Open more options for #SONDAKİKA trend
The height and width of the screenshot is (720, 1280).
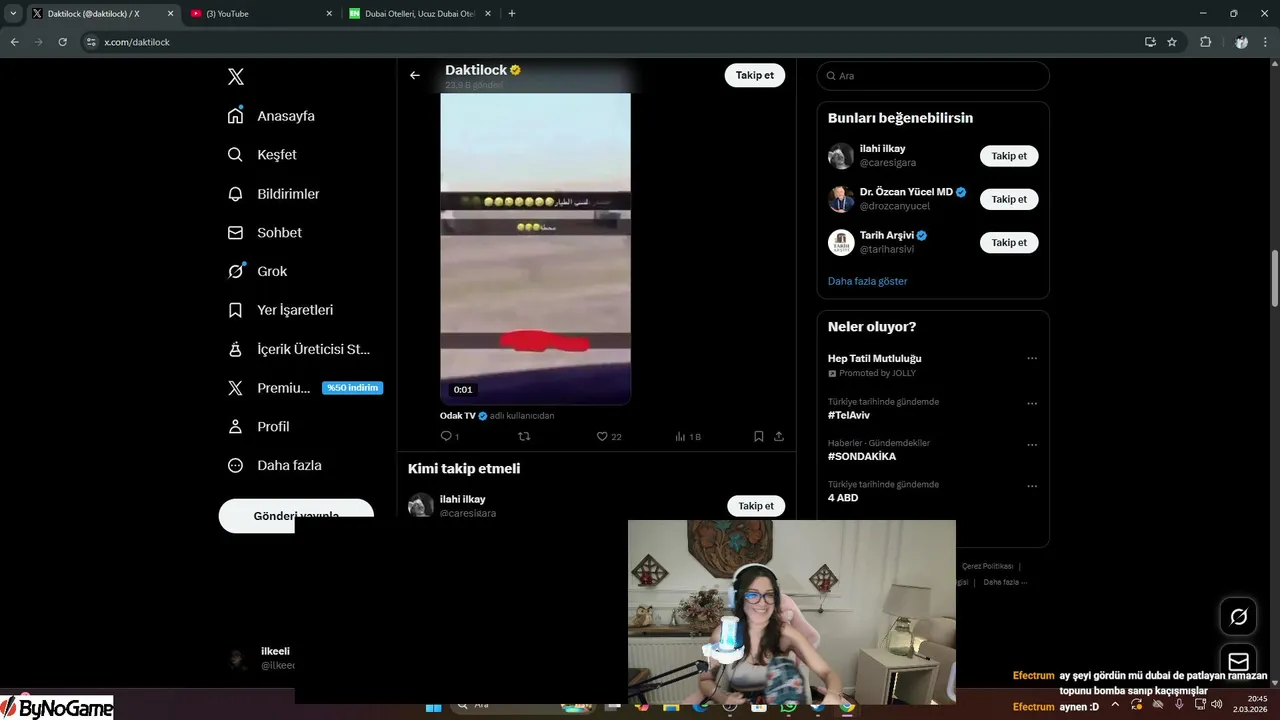(1032, 445)
